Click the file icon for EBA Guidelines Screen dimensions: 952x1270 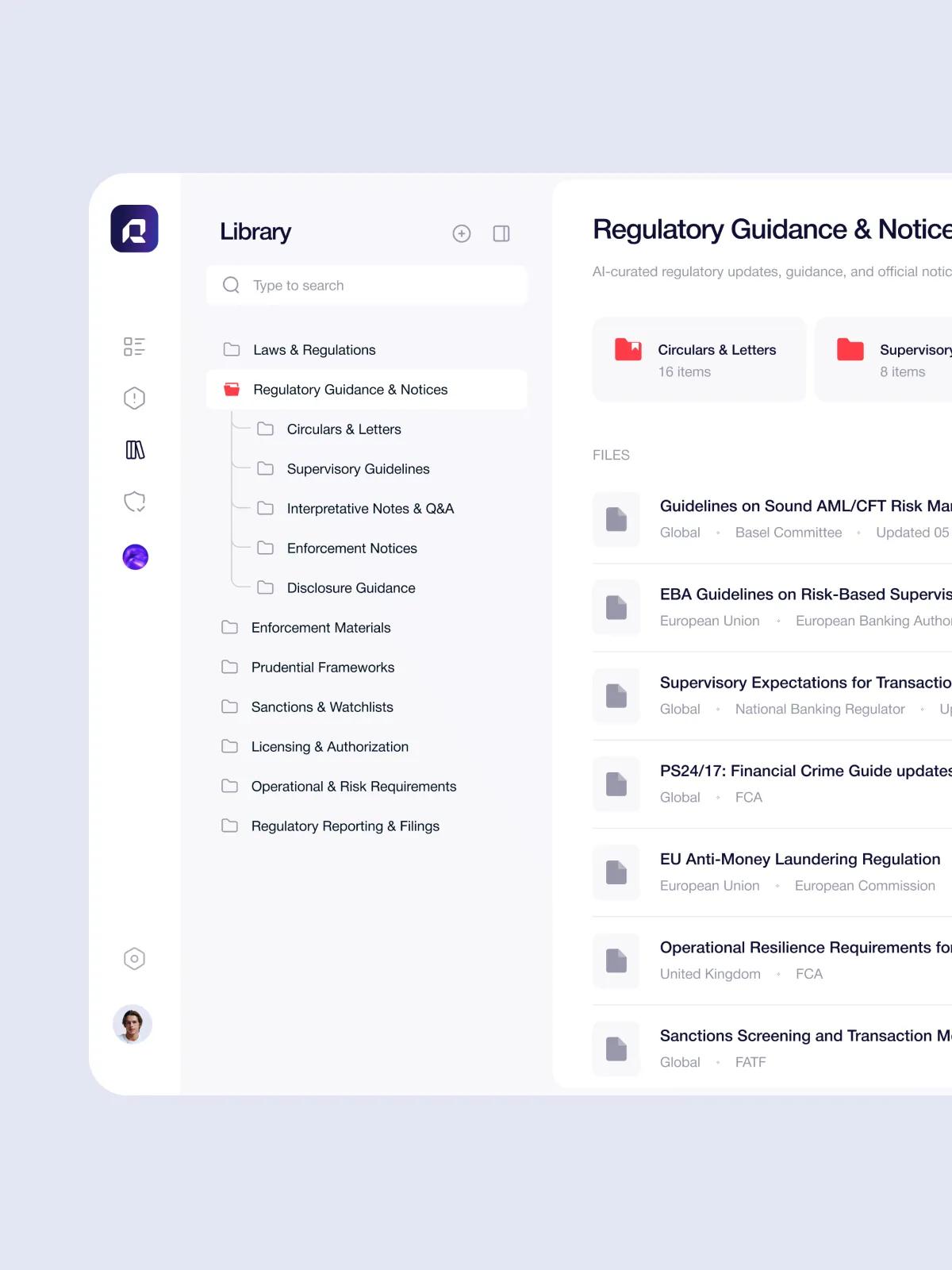[x=616, y=607]
